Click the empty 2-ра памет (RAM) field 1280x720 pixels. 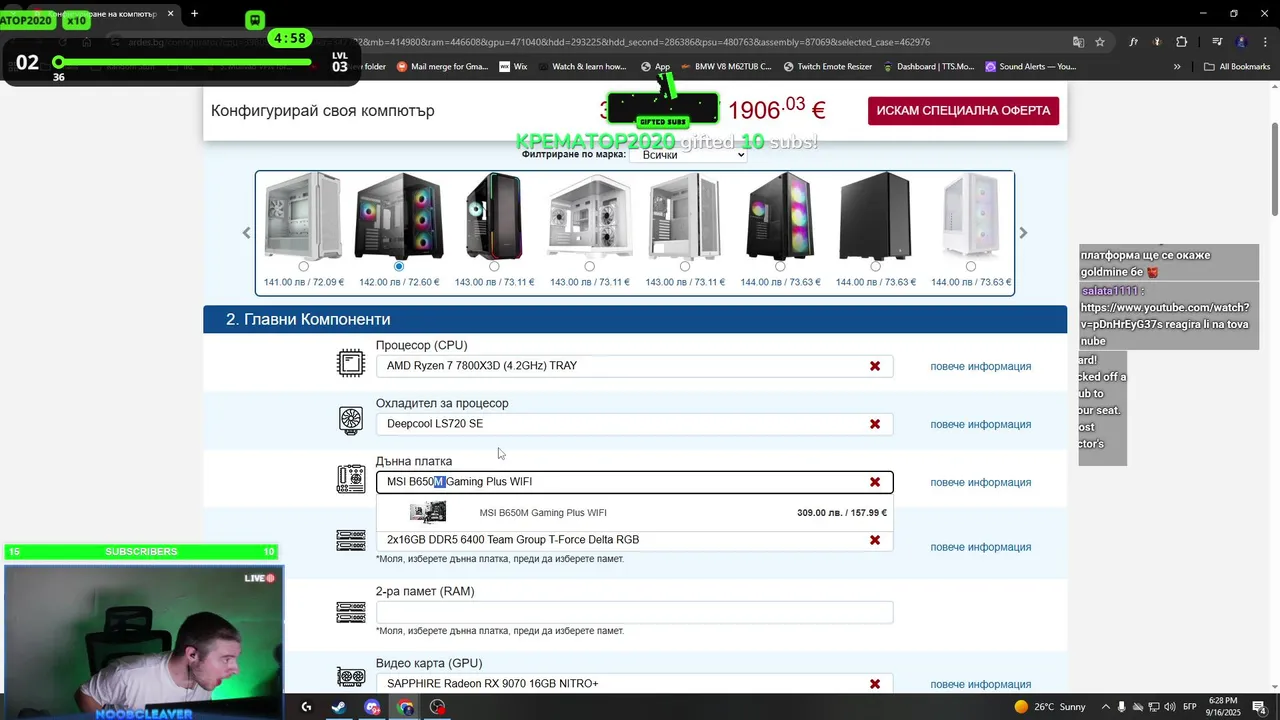tap(634, 612)
